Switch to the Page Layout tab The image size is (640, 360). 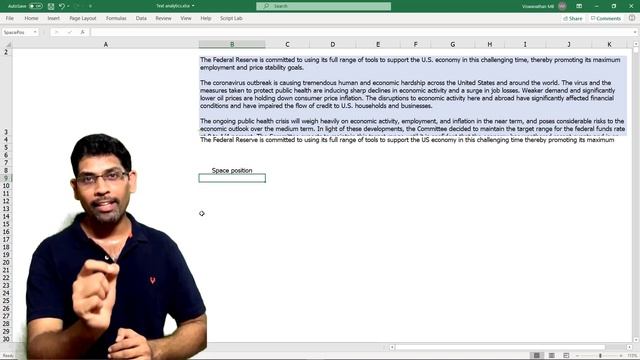[83, 18]
